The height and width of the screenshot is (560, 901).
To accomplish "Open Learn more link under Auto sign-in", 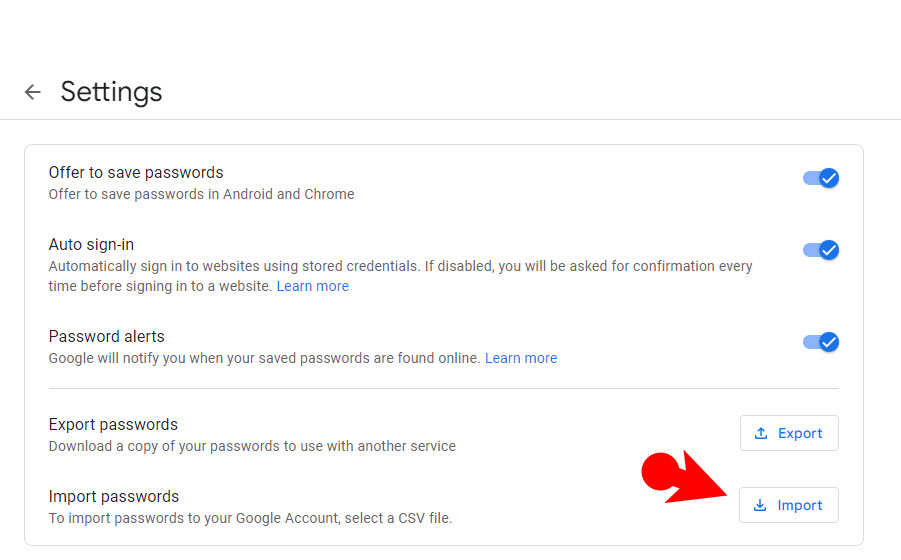I will [x=313, y=286].
